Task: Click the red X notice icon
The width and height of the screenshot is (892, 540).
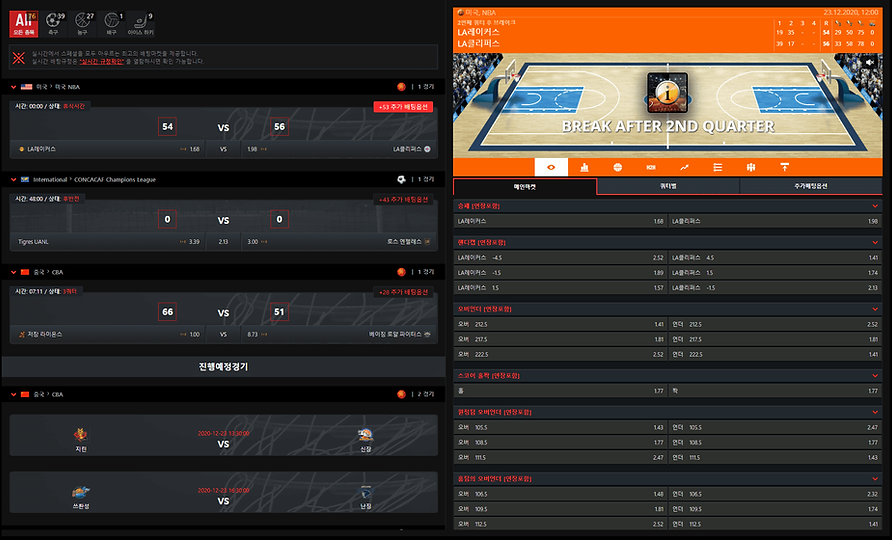Action: 19,57
